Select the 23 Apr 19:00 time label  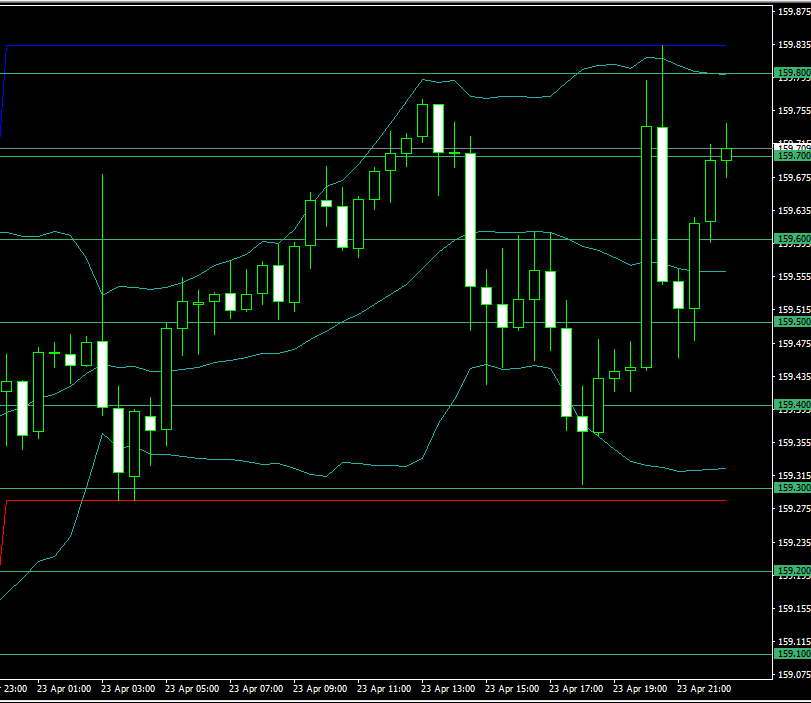(x=639, y=689)
